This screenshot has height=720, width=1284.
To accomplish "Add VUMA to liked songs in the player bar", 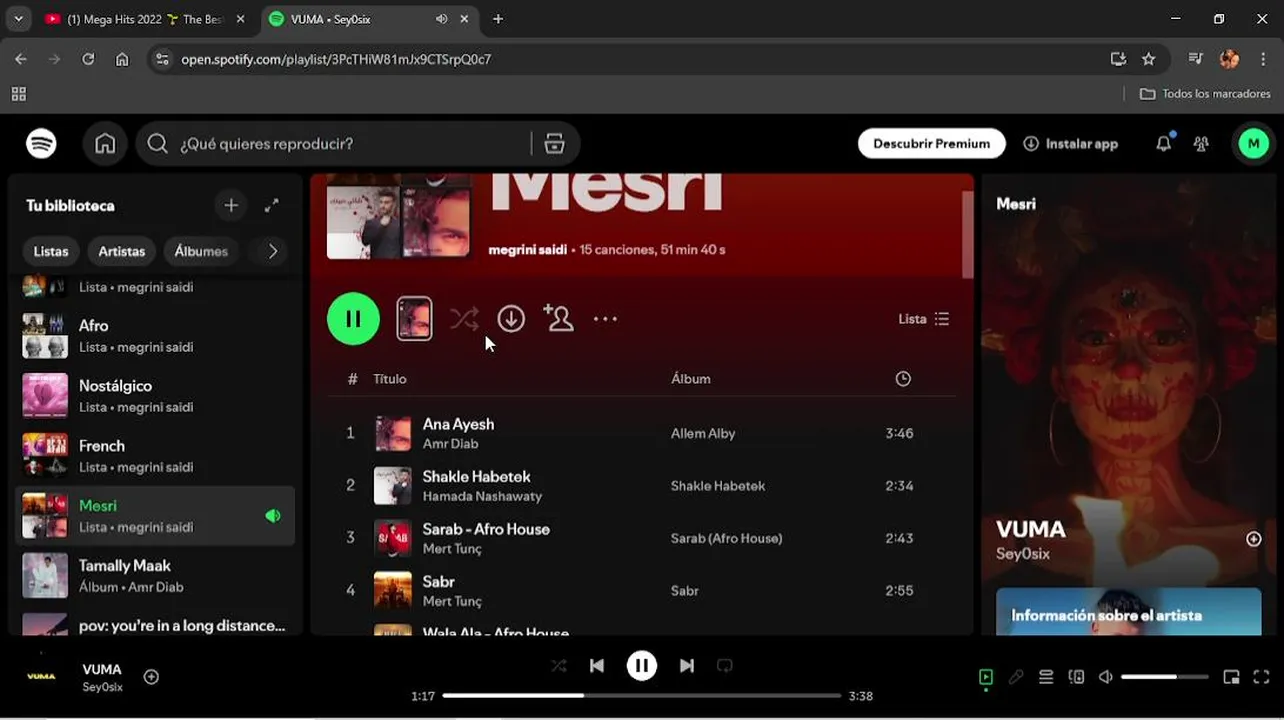I will 151,677.
